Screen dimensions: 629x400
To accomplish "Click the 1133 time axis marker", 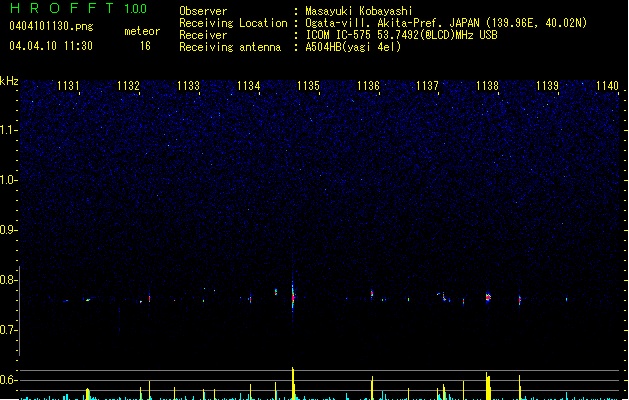I will [x=189, y=86].
